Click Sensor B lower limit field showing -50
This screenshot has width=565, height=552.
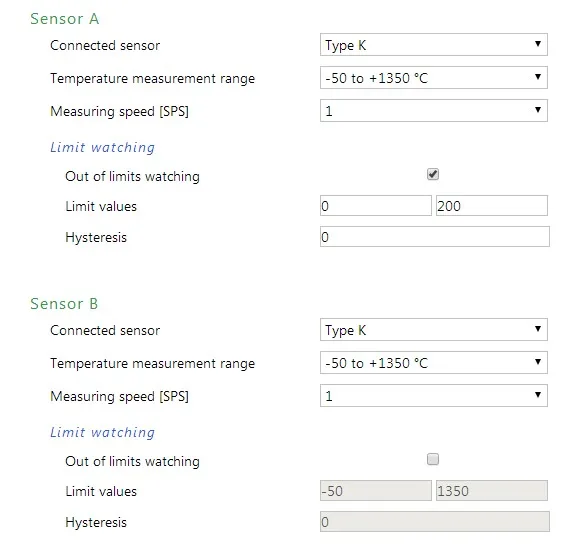(x=375, y=491)
